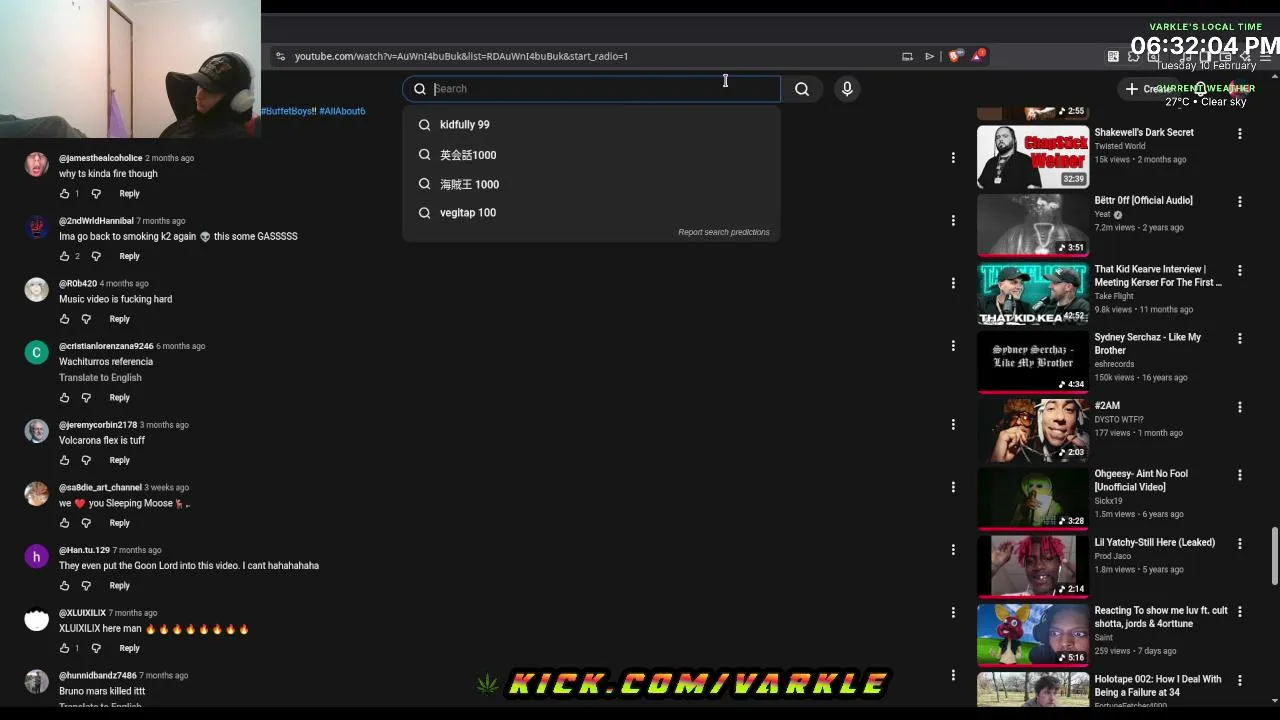The width and height of the screenshot is (1280, 720).
Task: Click the 'Create' button in YouTube header
Action: click(1151, 89)
